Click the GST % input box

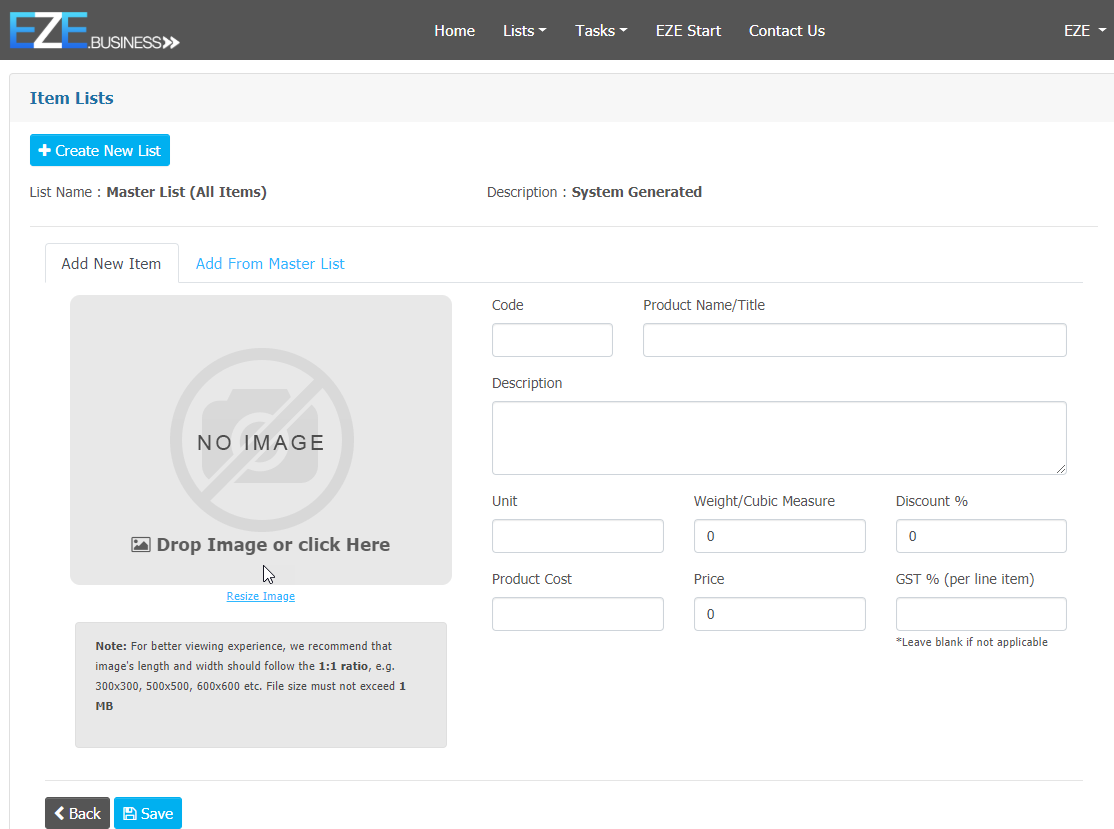(x=980, y=614)
